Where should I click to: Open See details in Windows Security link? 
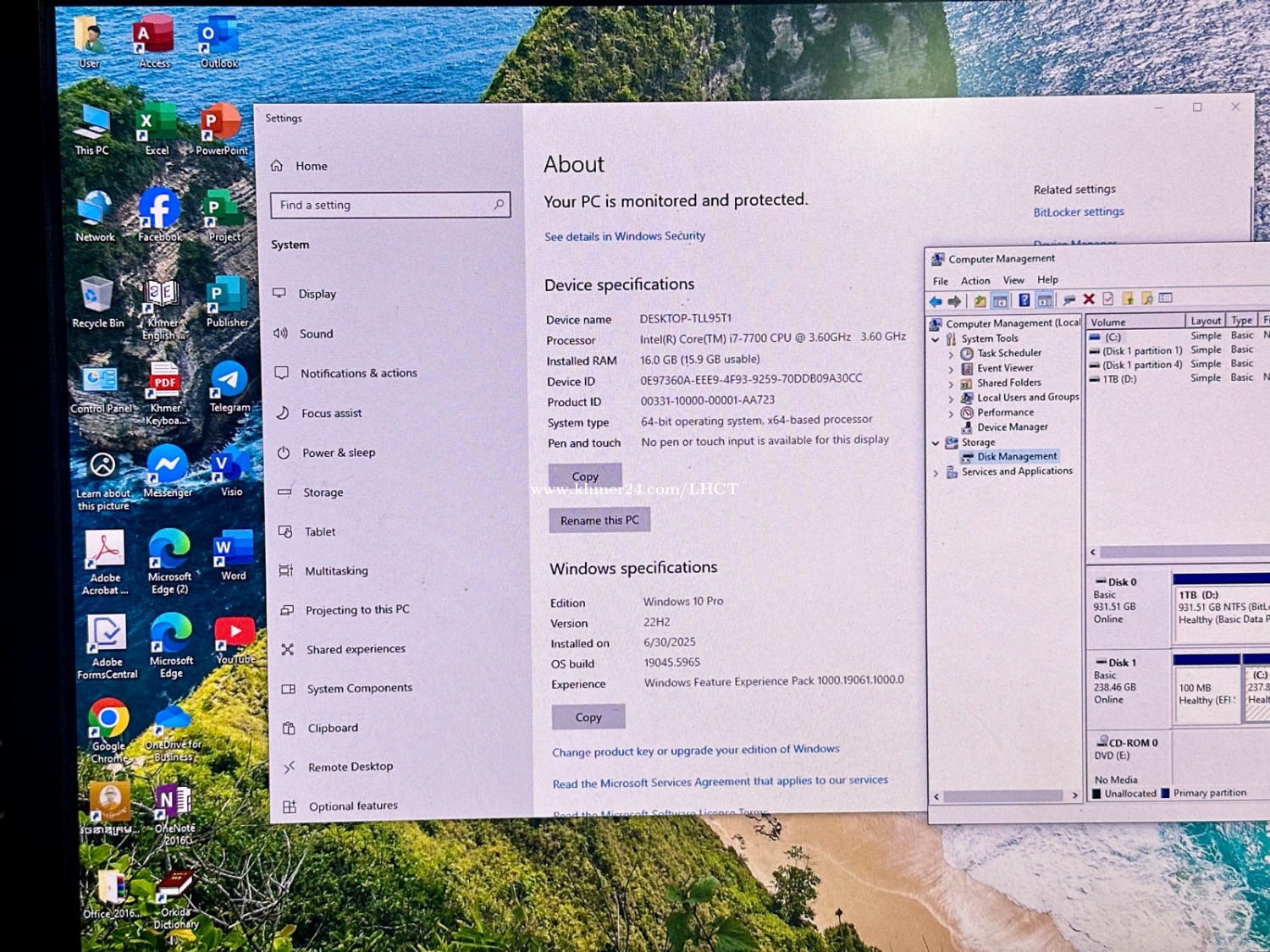pos(625,236)
